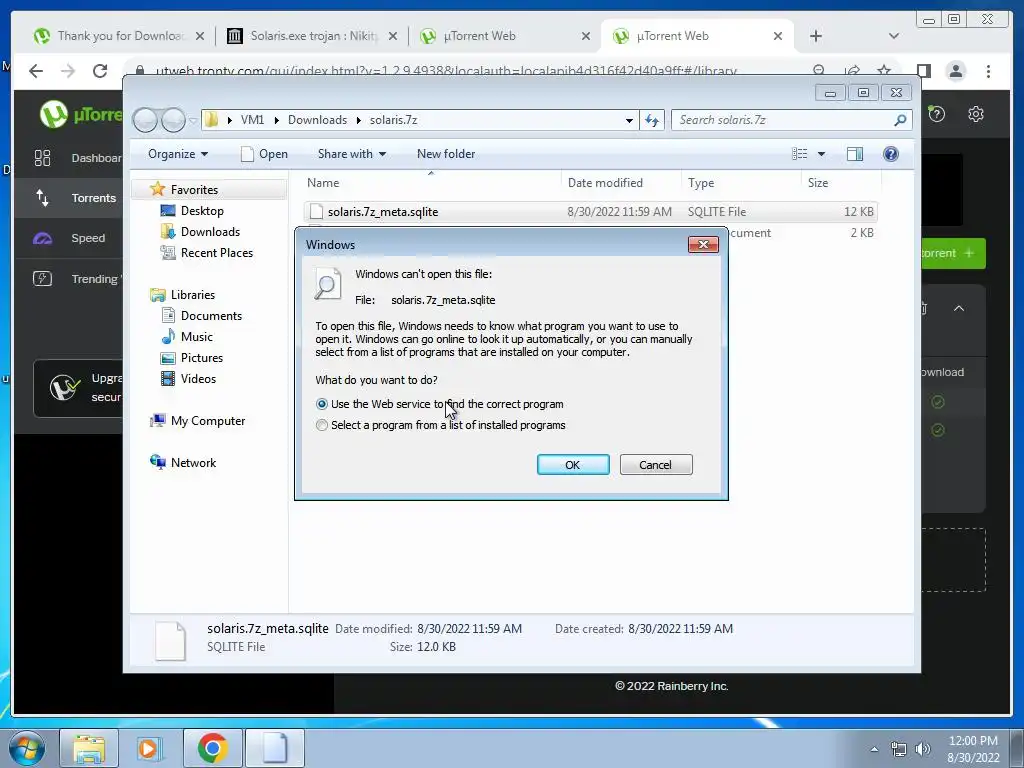Image resolution: width=1024 pixels, height=768 pixels.
Task: Open Chrome three-dot menu
Action: tap(988, 71)
